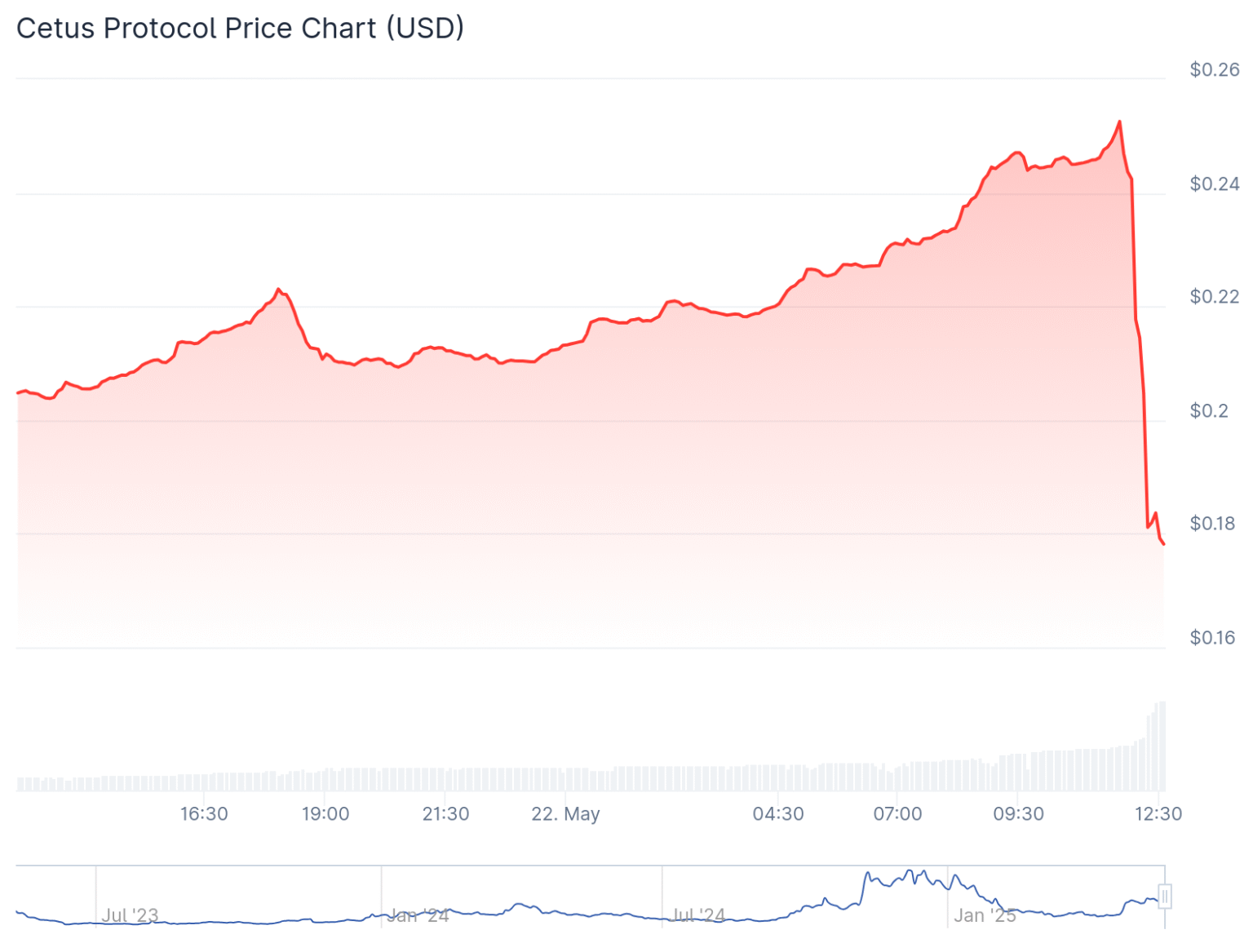Click the $0.26 price axis label
This screenshot has height=952, width=1253.
point(1214,70)
